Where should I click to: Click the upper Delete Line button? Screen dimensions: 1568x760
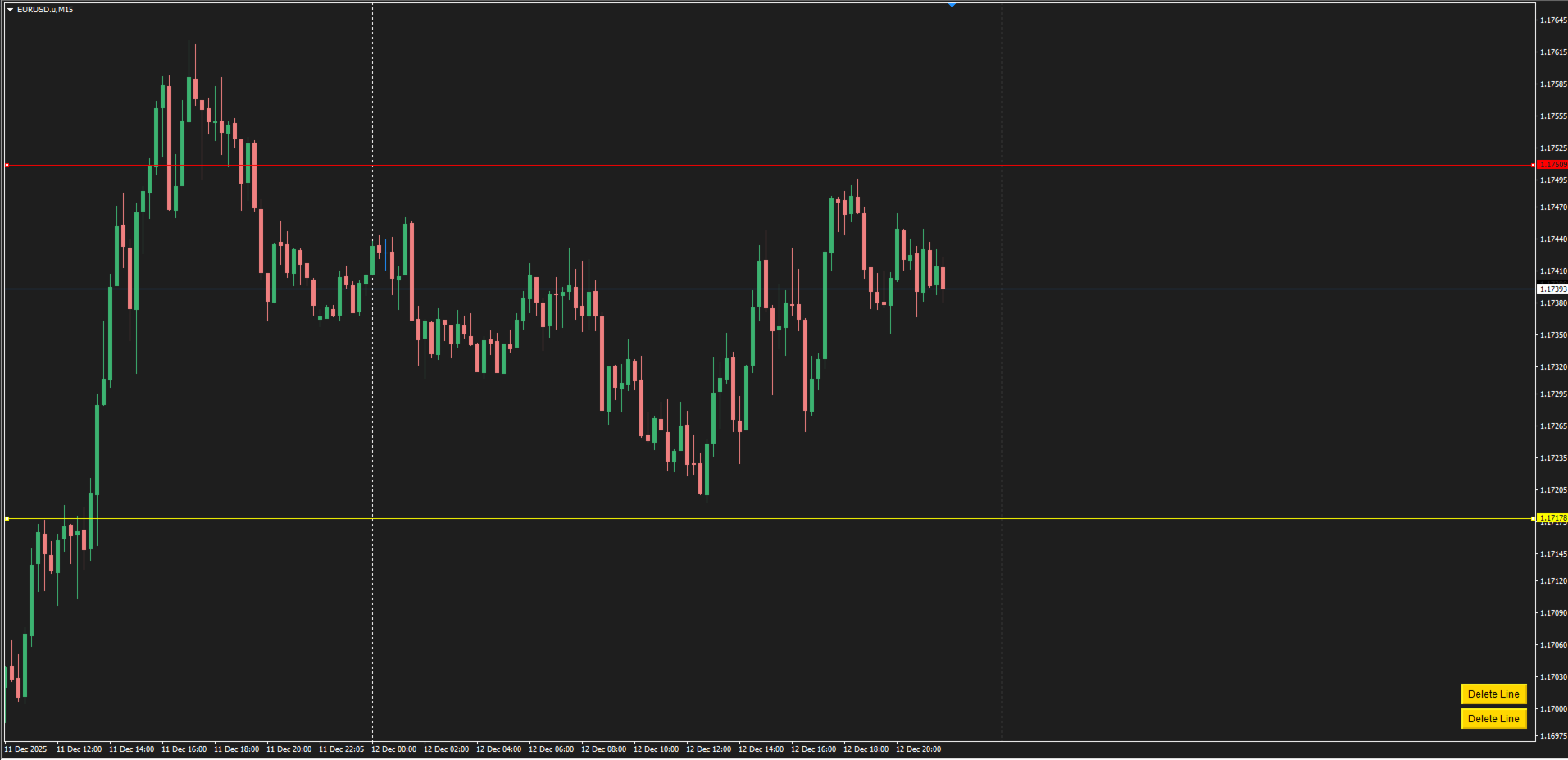[1493, 694]
